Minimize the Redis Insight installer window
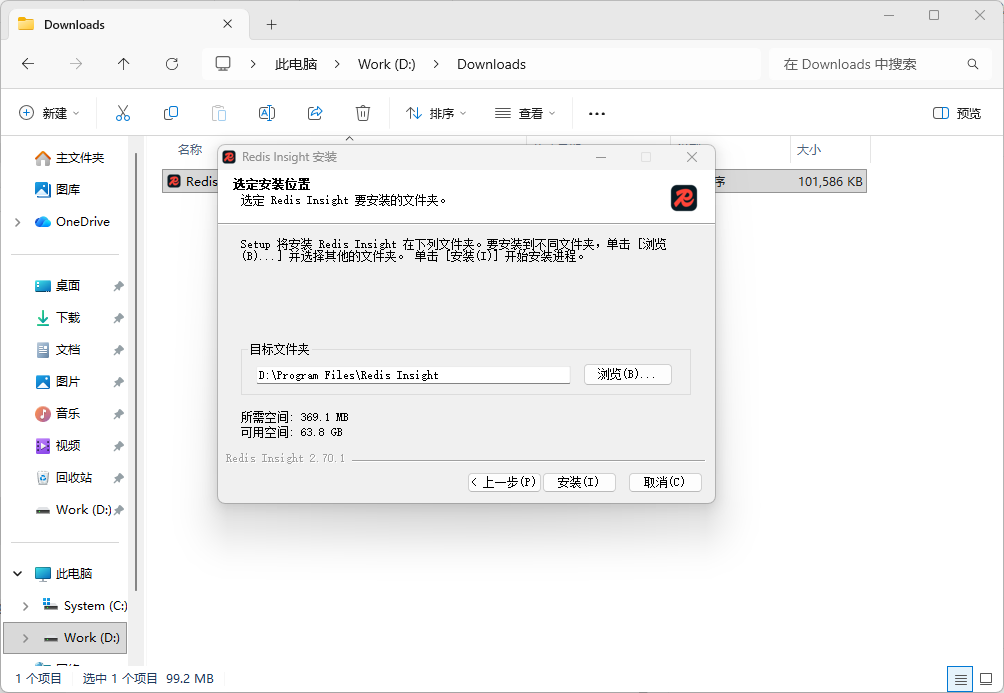 click(601, 157)
